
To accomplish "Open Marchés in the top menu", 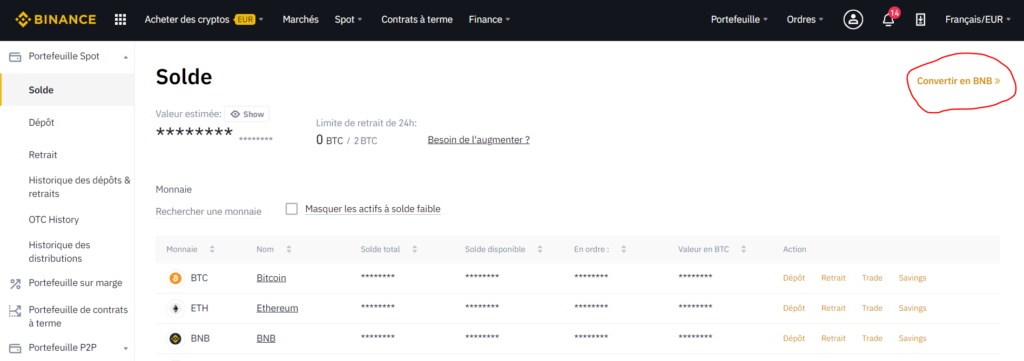I will click(300, 20).
